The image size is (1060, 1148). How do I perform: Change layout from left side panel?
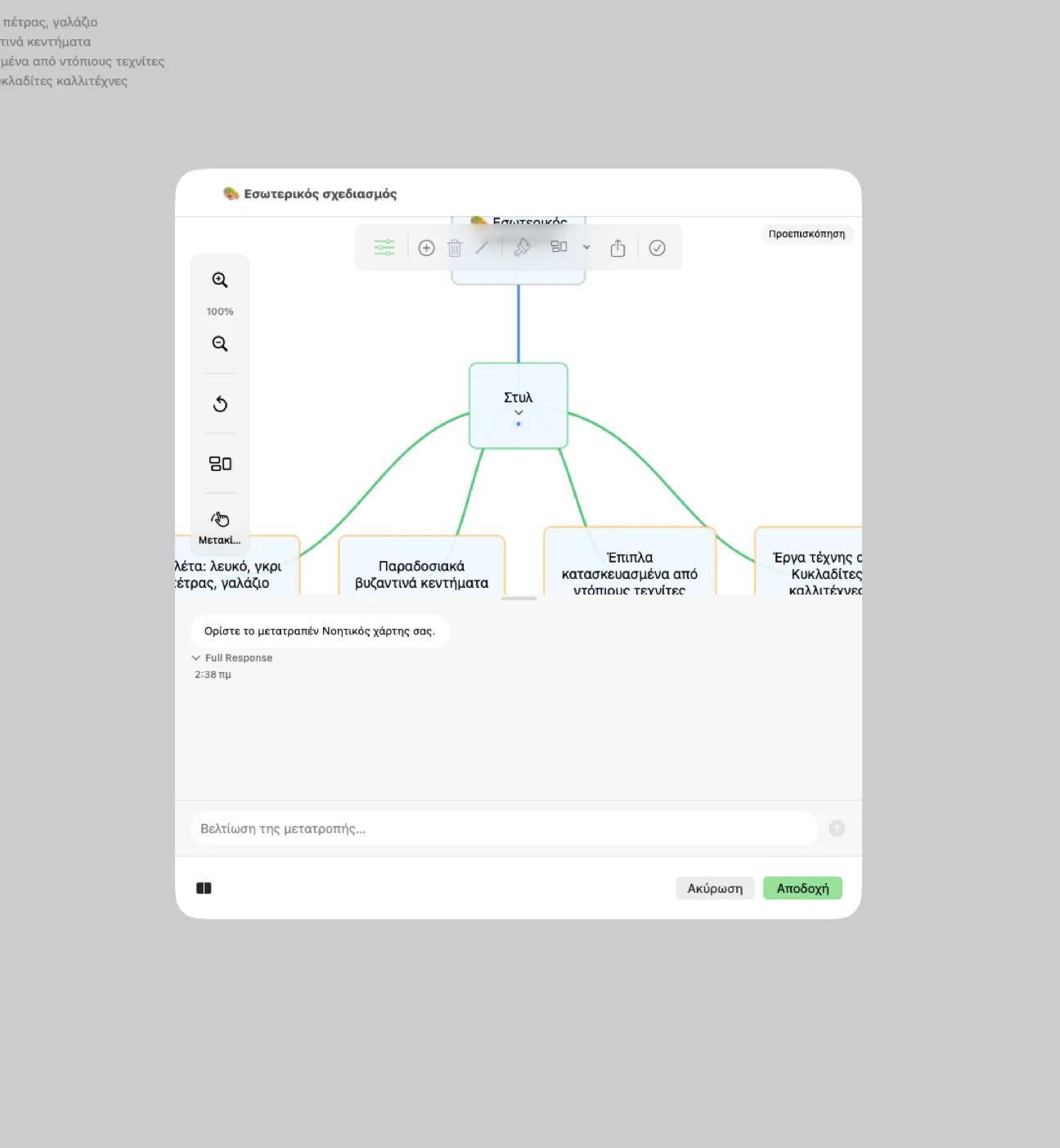220,464
